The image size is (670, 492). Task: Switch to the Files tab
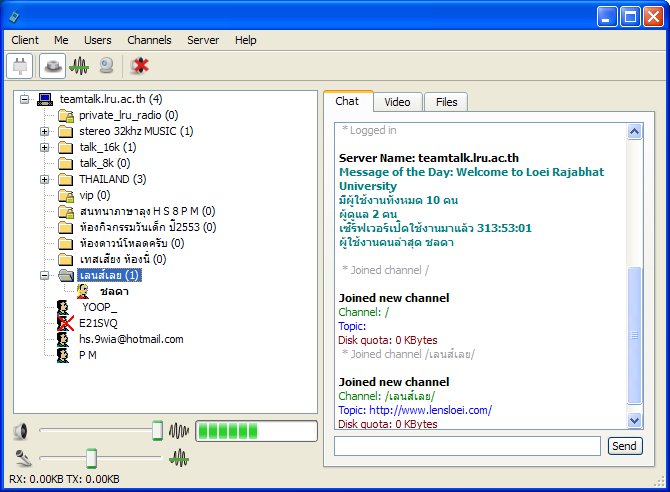coord(446,102)
